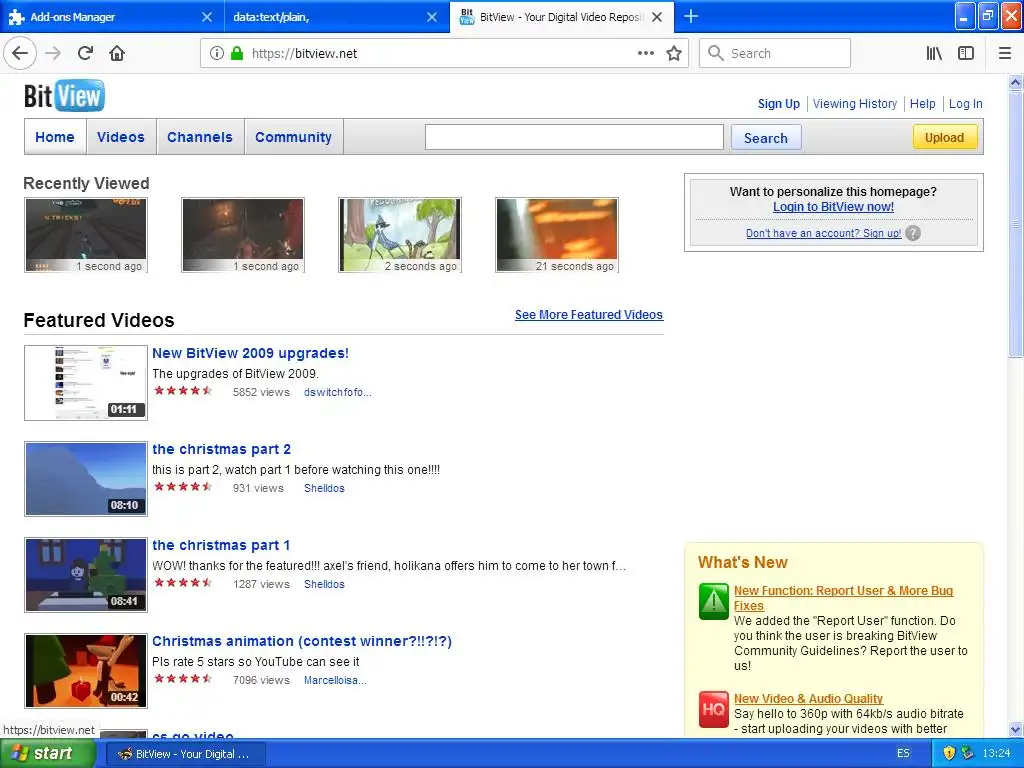Open page actions three-dot menu

coord(645,53)
